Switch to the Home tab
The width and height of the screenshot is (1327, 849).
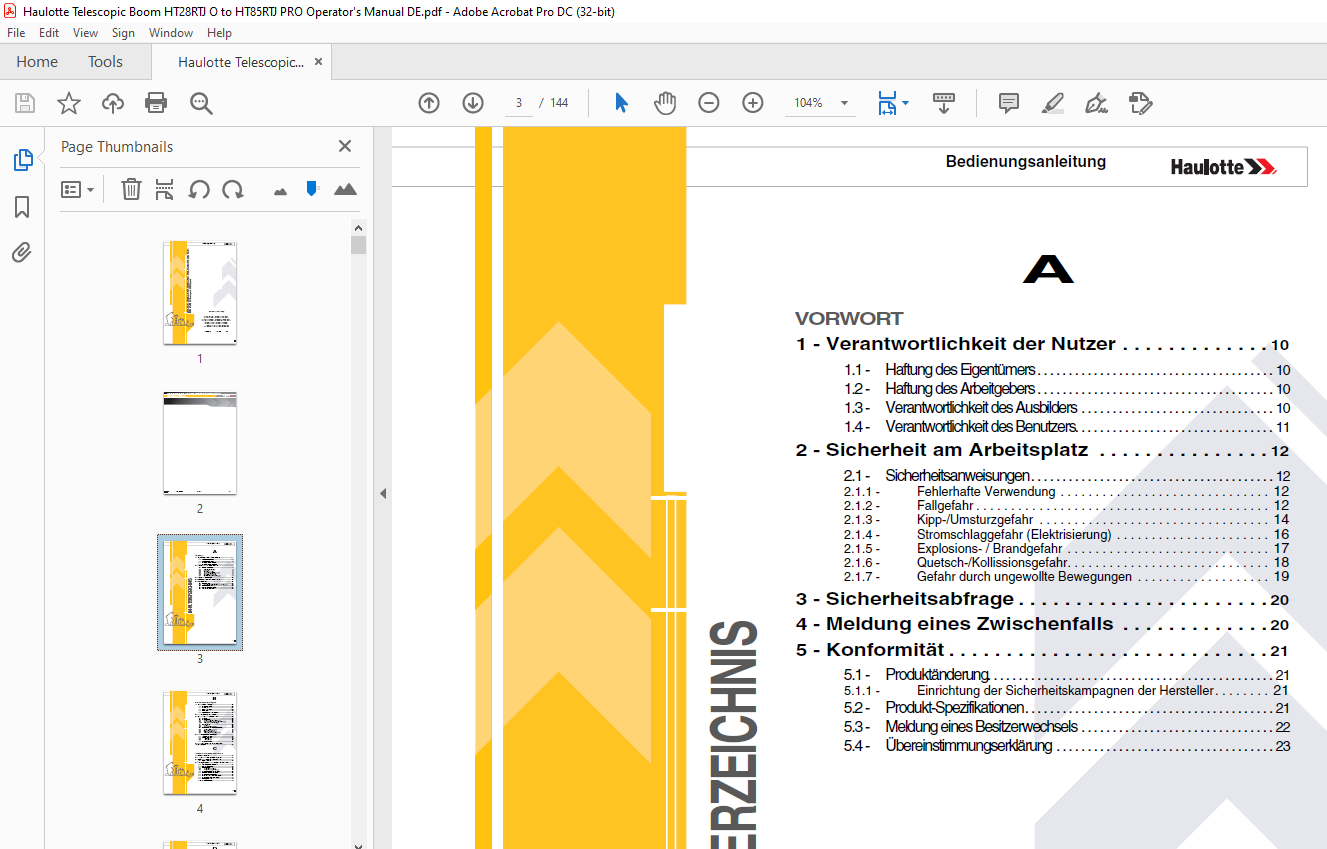(37, 62)
